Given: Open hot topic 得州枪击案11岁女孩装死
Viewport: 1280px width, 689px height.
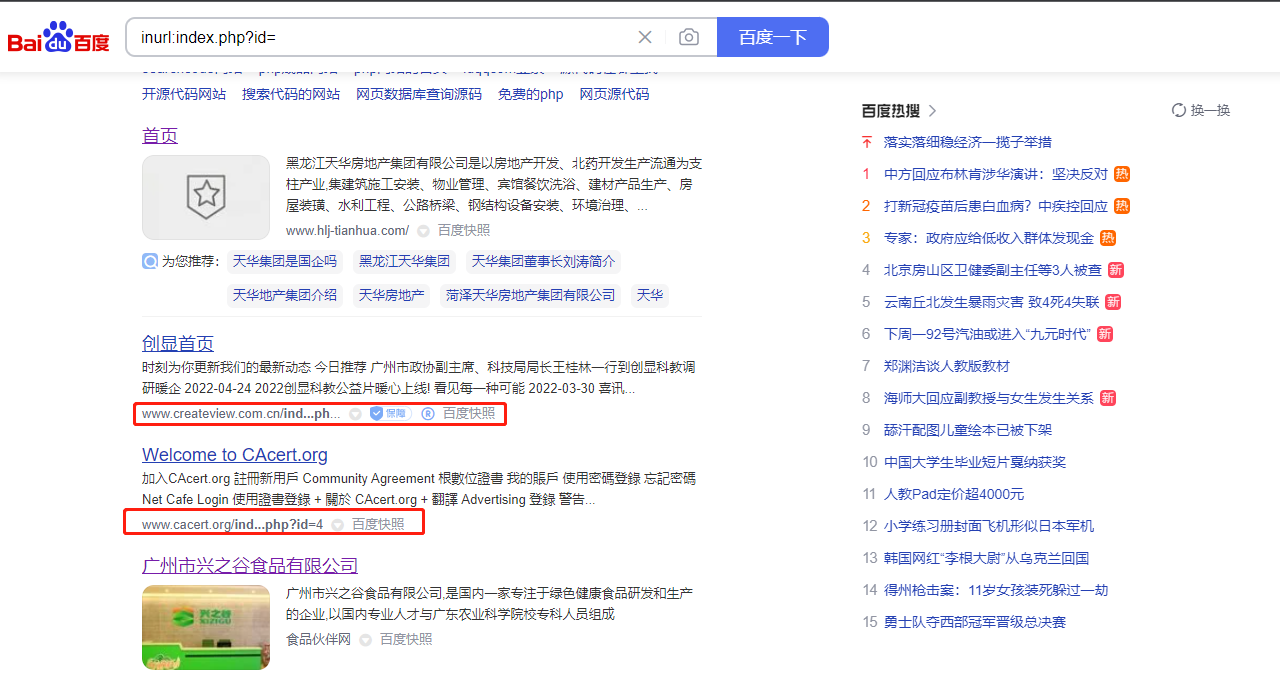Looking at the screenshot, I should click(996, 590).
